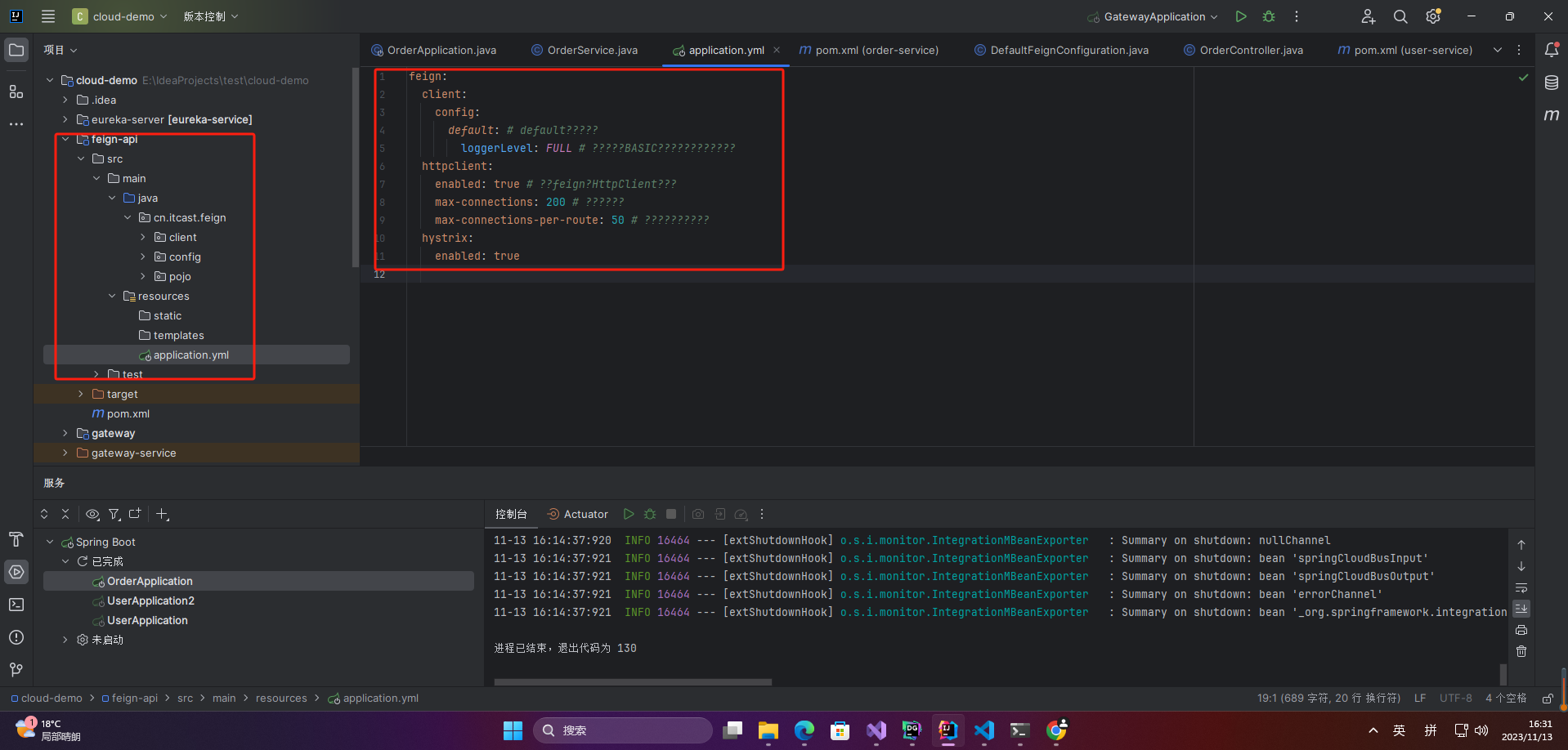Click resources breadcrumb in navigation bar
The height and width of the screenshot is (750, 1568).
(281, 699)
